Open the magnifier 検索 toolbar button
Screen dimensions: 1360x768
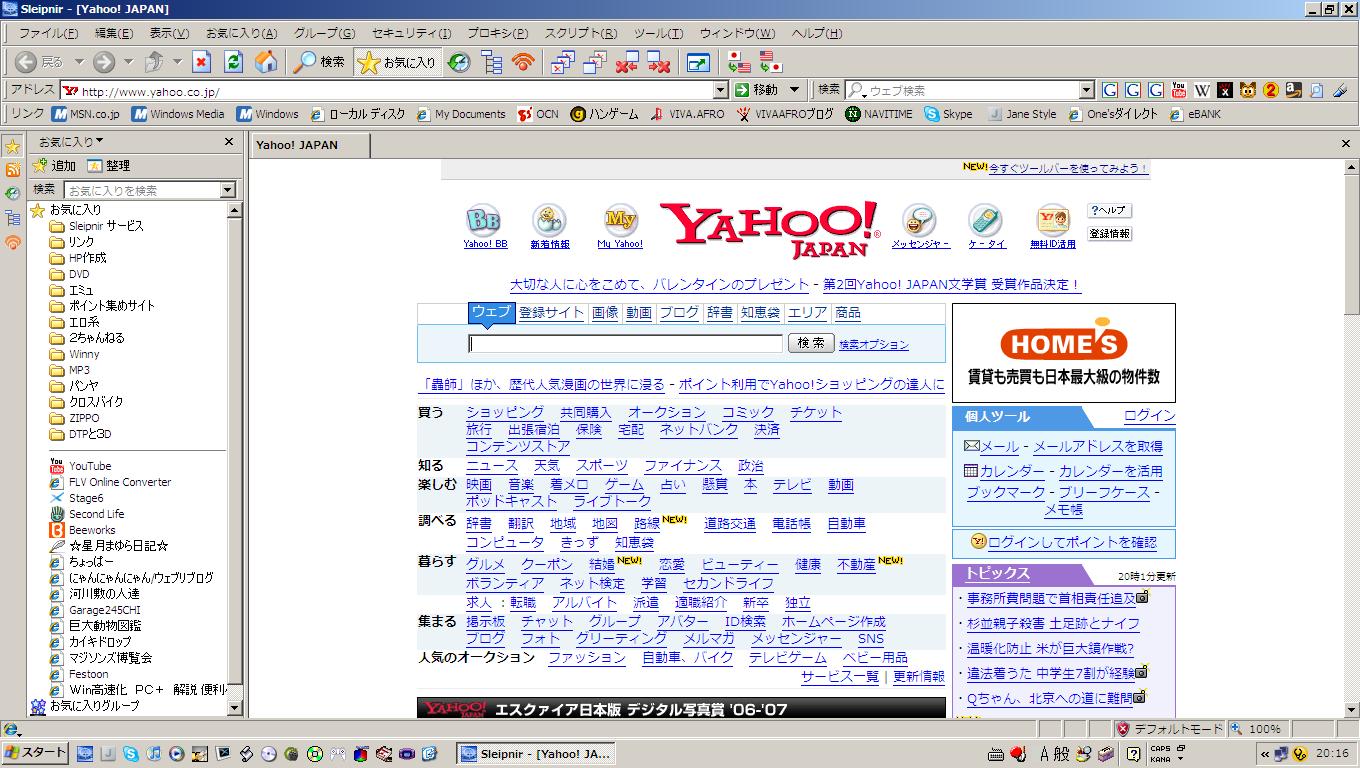[319, 62]
